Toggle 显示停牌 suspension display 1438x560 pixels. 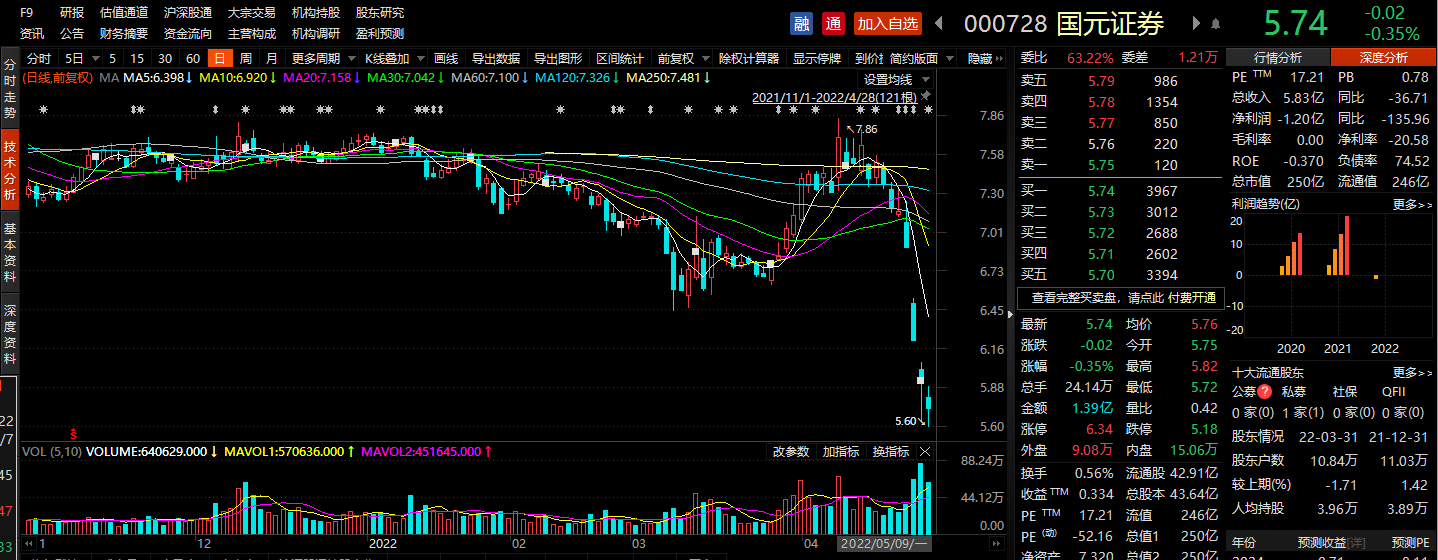click(x=817, y=58)
